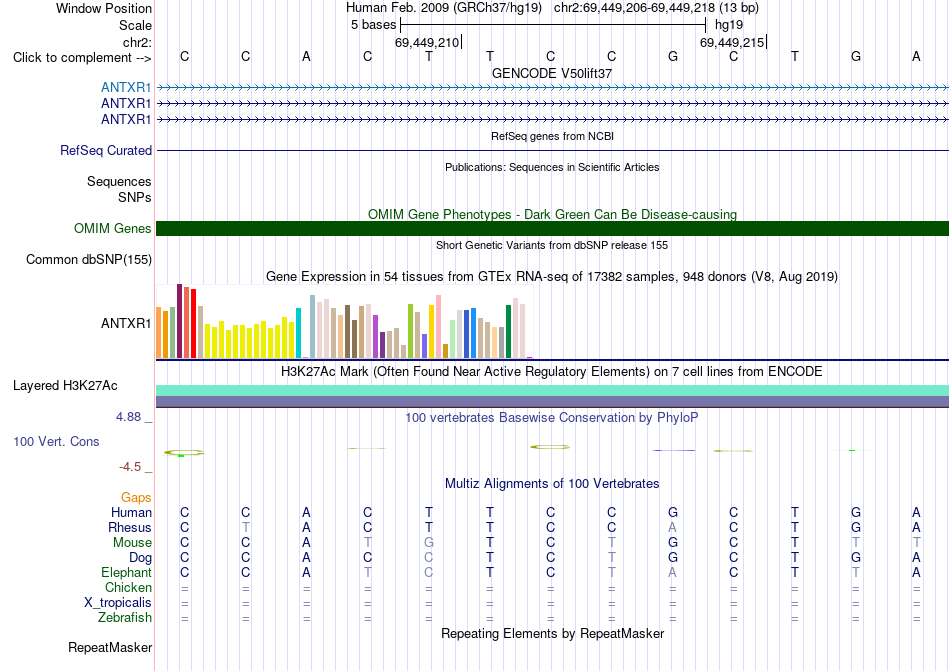Click 'Multiz Alignments of 100 Vertebrates' title
Image resolution: width=950 pixels, height=671 pixels.
pyautogui.click(x=552, y=483)
